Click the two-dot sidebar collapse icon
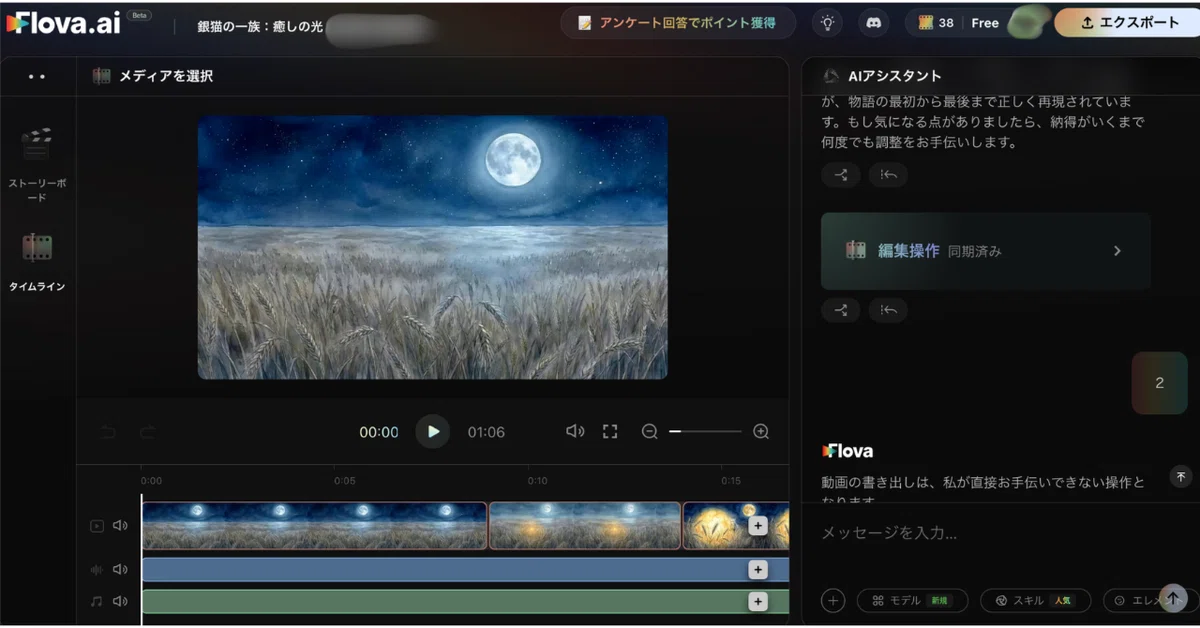1200x628 pixels. (x=37, y=76)
